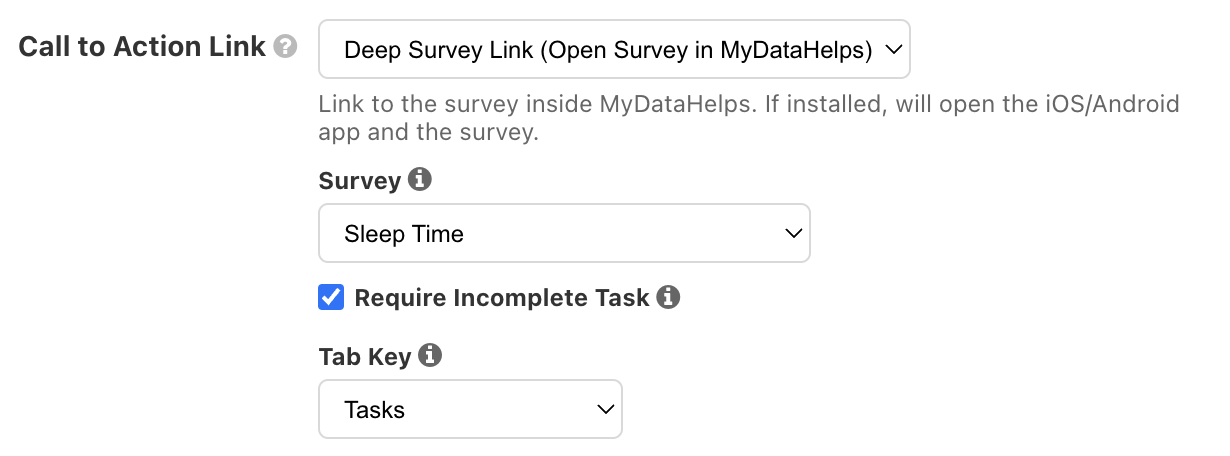Image resolution: width=1230 pixels, height=456 pixels.
Task: Click the chevron arrow on the Tasks selector
Action: 604,409
